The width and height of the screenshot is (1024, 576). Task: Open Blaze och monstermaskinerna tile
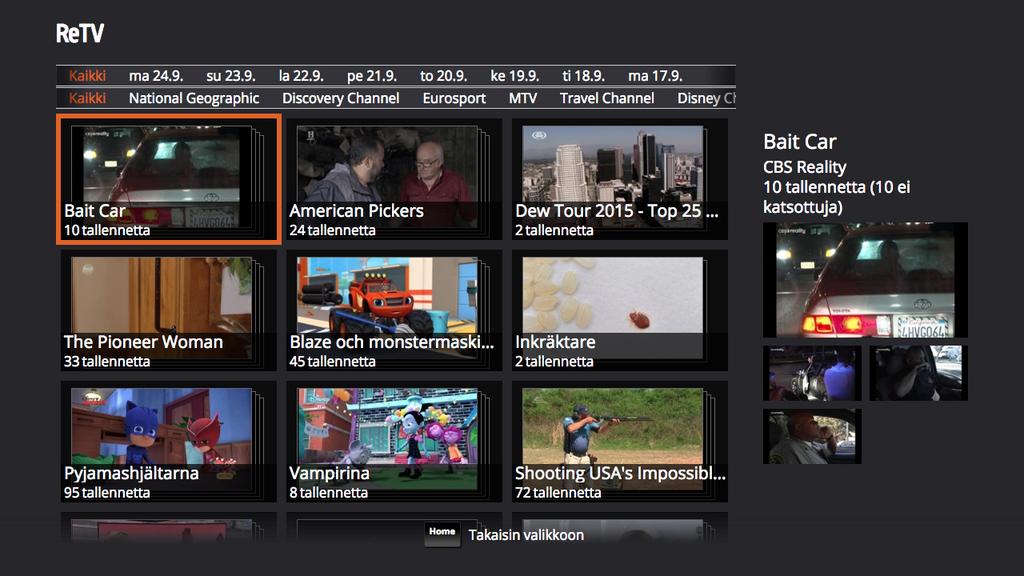[394, 310]
